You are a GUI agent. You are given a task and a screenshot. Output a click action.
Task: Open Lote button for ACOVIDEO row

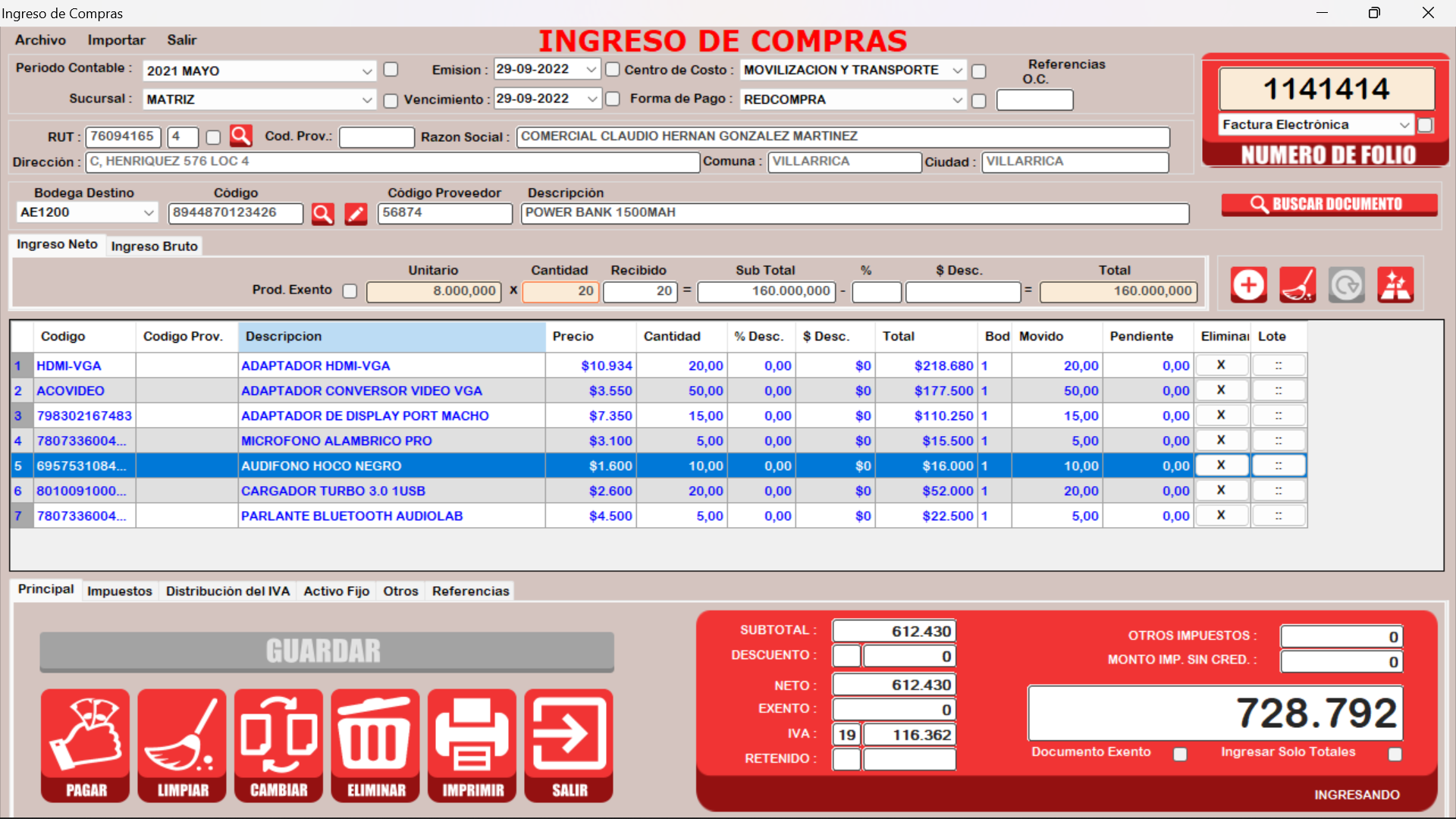point(1279,391)
